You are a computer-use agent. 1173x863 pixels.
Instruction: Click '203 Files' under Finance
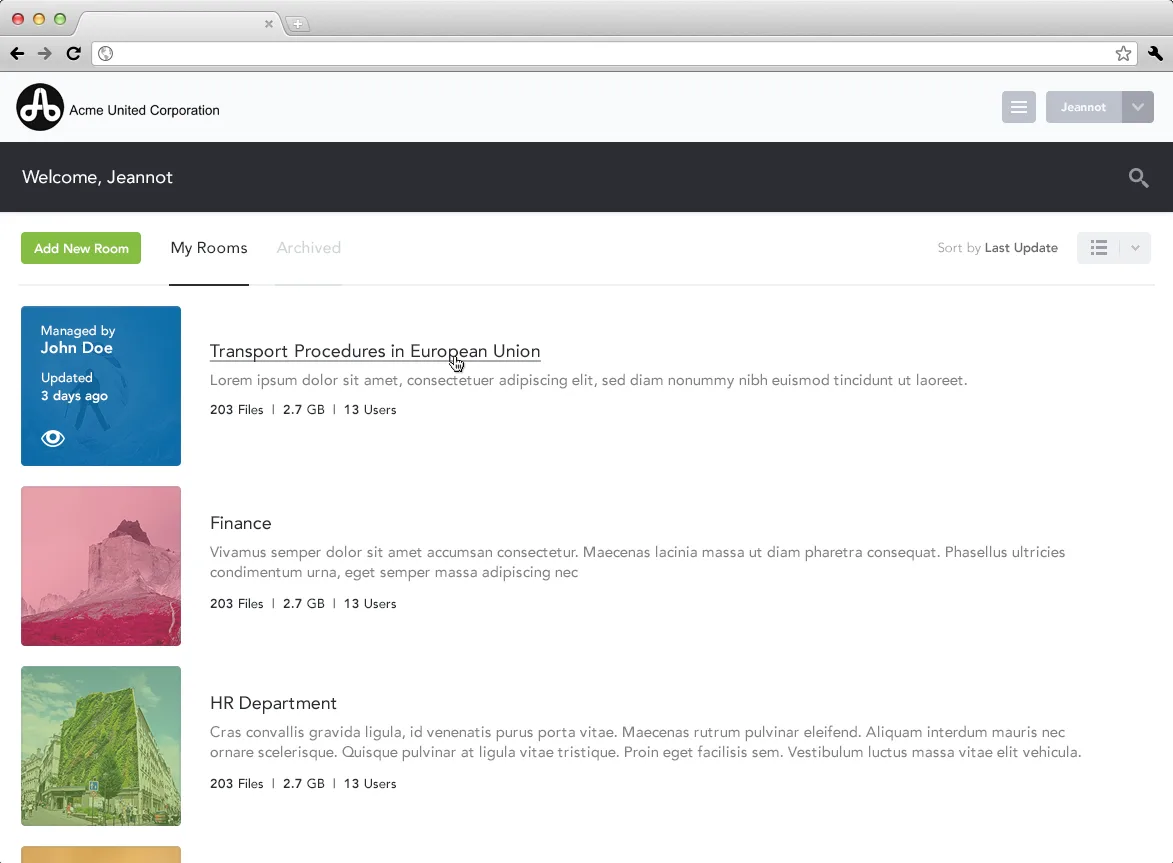point(236,604)
